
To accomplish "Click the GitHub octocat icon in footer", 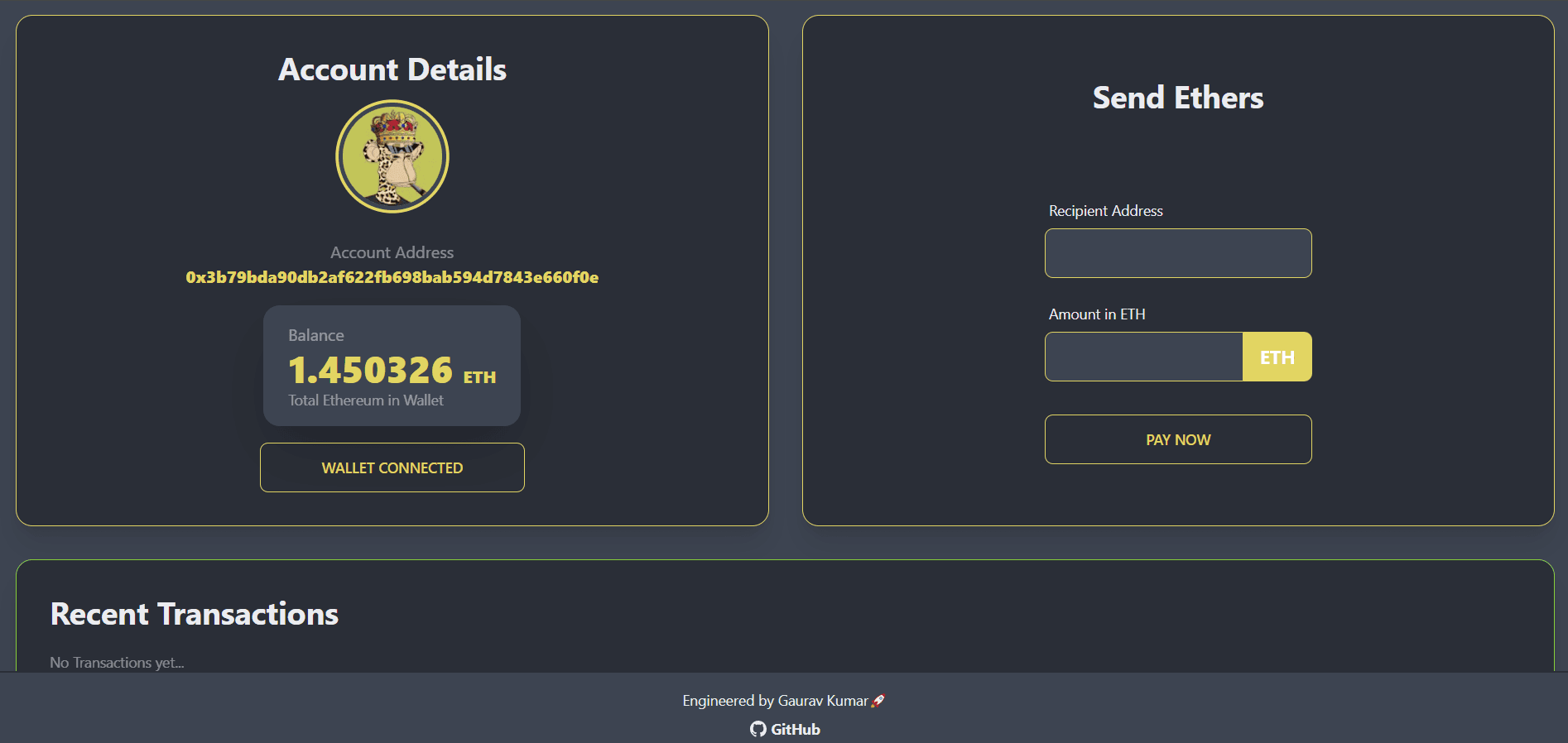I will pyautogui.click(x=758, y=729).
